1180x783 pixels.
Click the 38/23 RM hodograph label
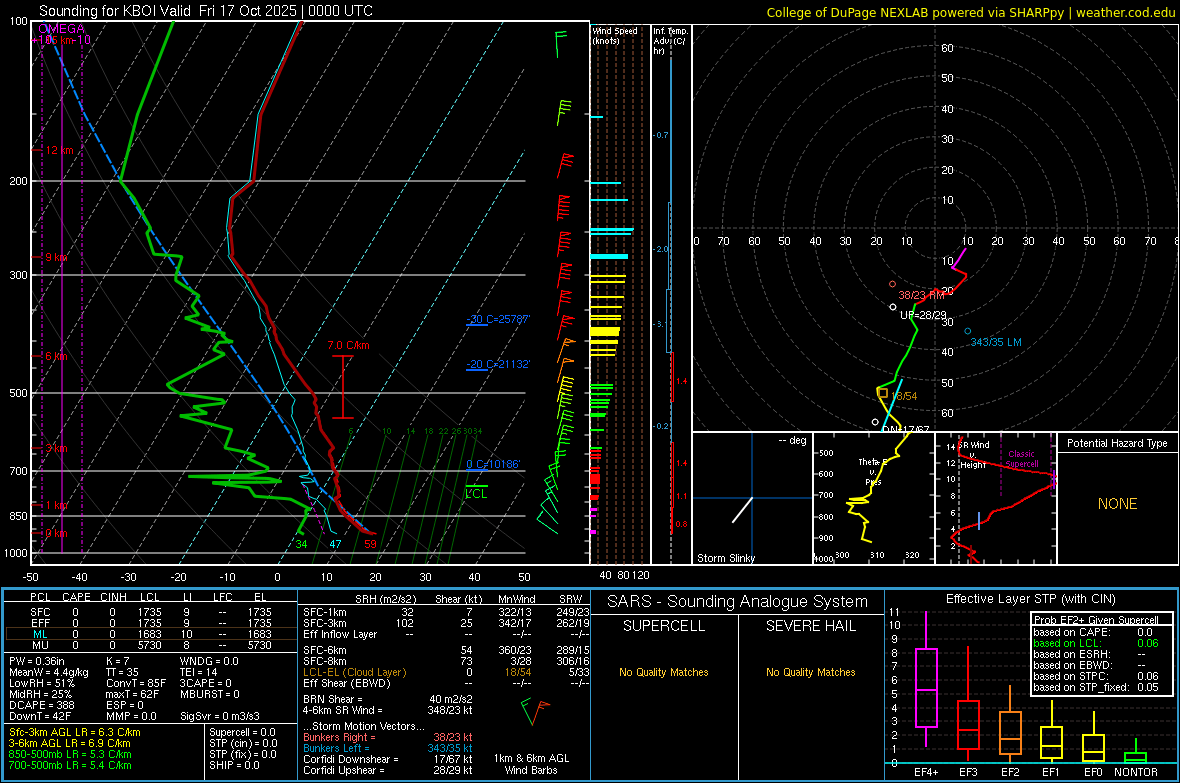tap(921, 295)
